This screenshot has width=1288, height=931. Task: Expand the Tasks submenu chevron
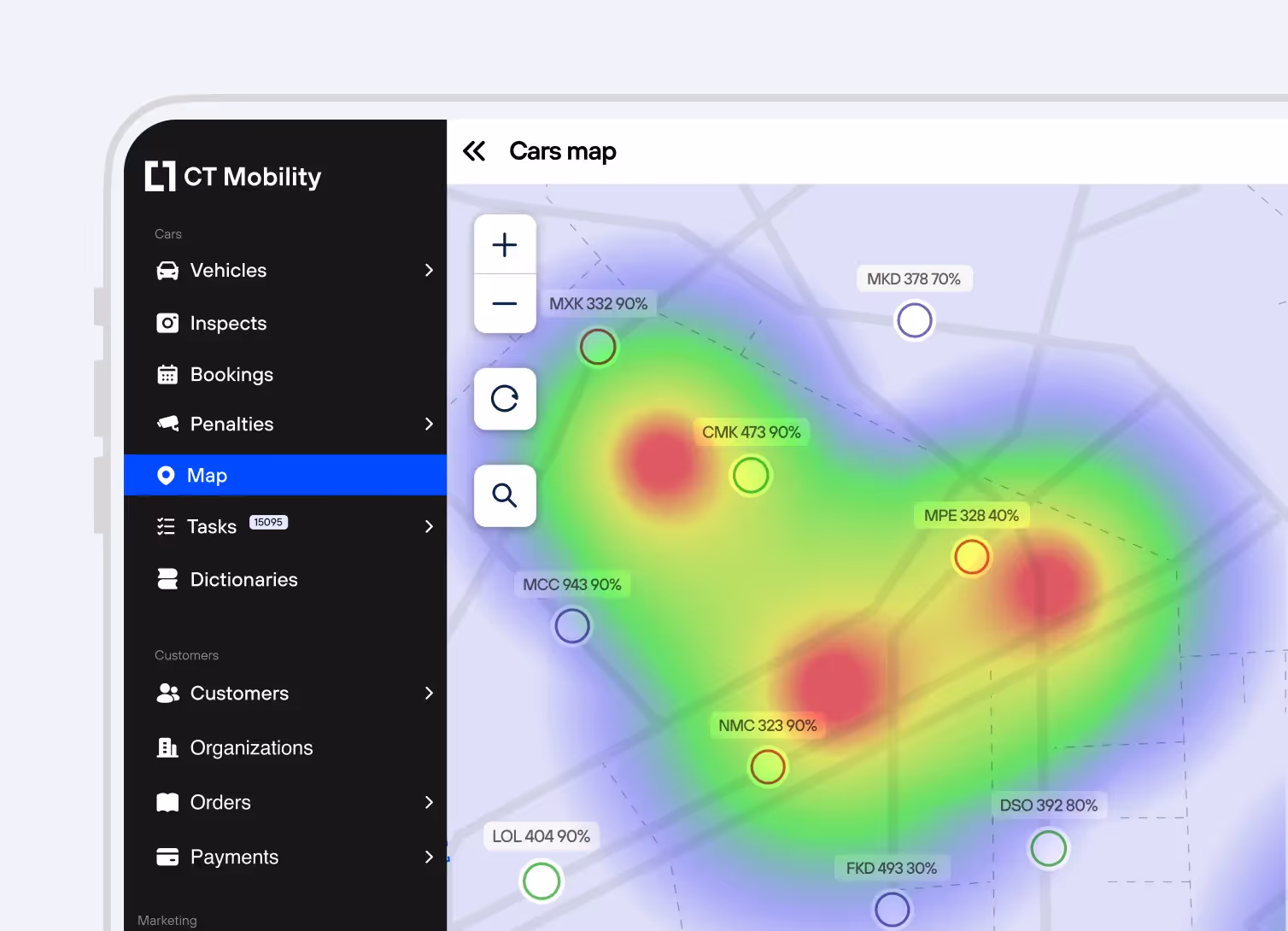(429, 526)
